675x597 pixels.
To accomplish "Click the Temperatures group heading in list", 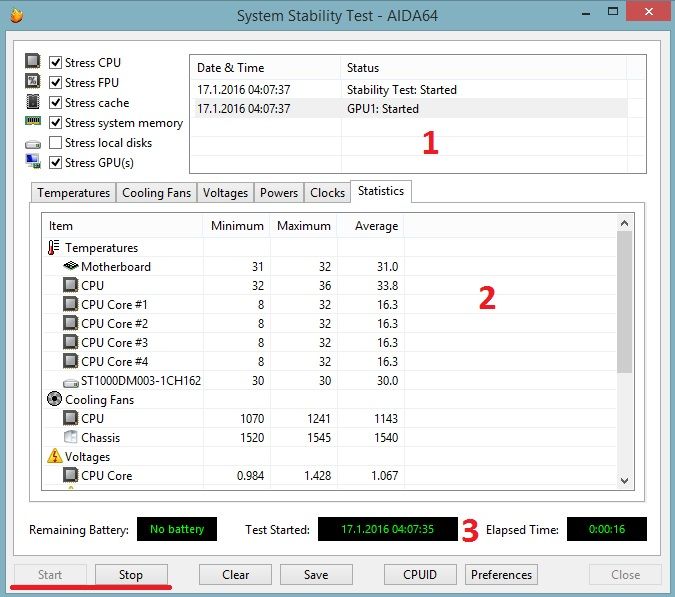I will coord(102,247).
